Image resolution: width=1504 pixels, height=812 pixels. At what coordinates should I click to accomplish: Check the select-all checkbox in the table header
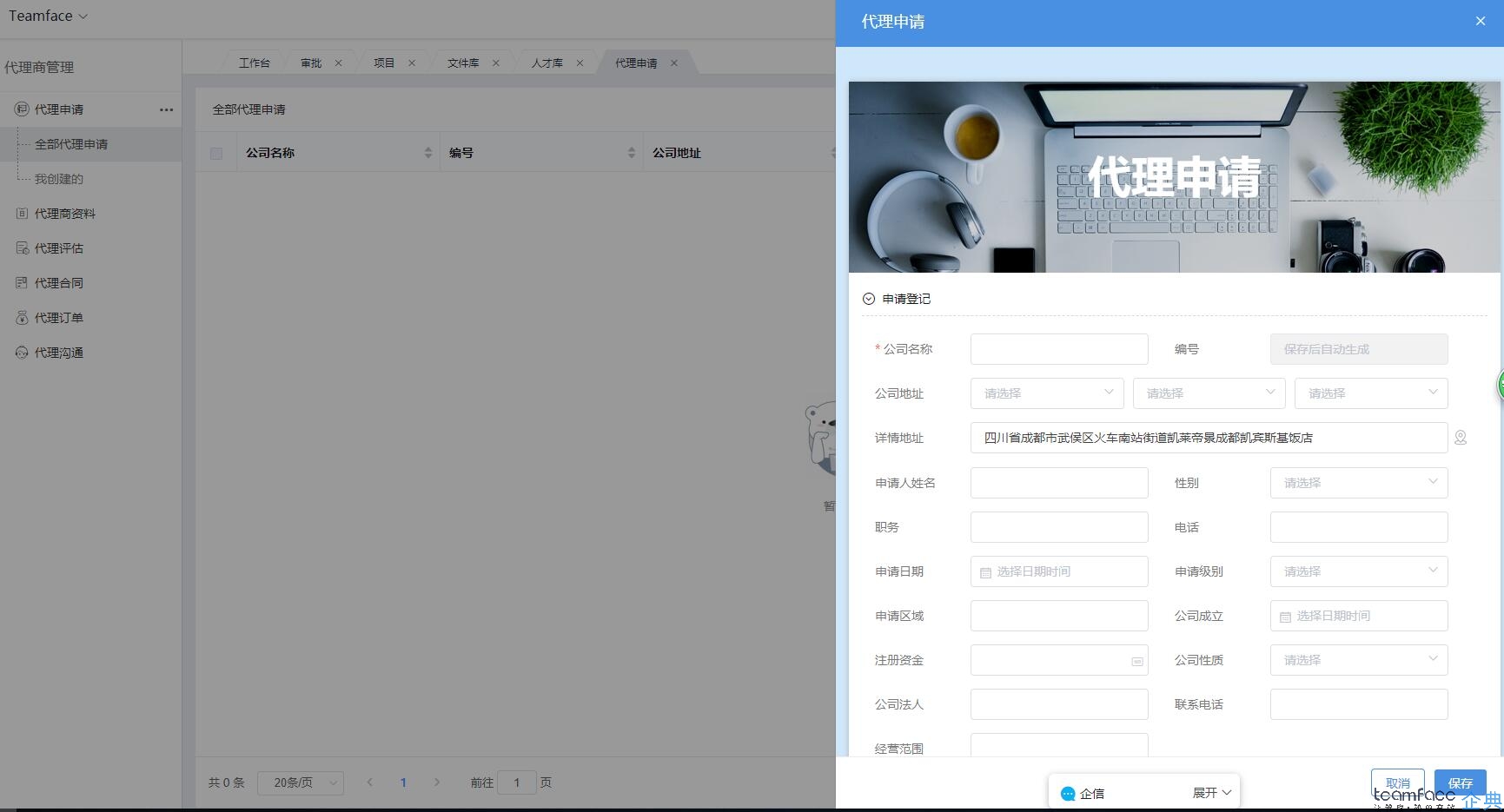[x=215, y=152]
